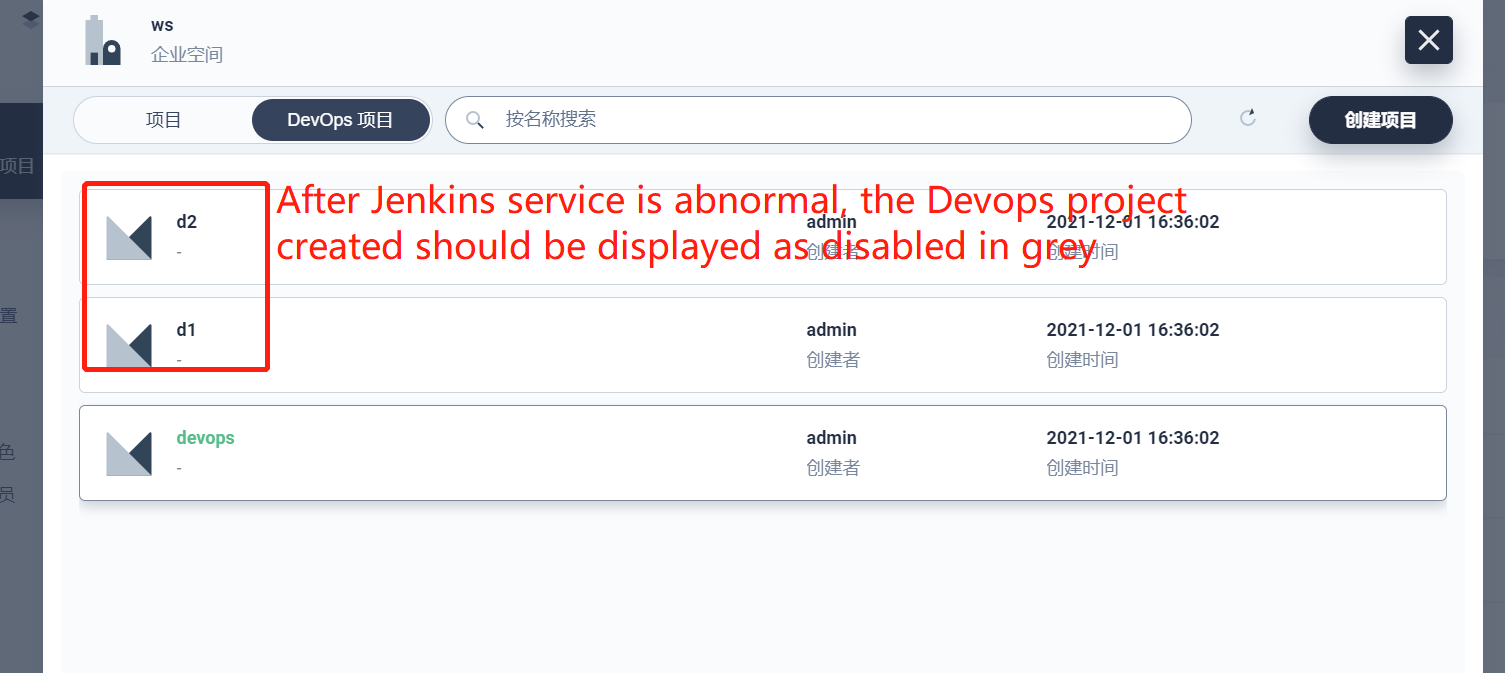Open the devops project link
Screen dimensions: 1505x673
(x=205, y=437)
